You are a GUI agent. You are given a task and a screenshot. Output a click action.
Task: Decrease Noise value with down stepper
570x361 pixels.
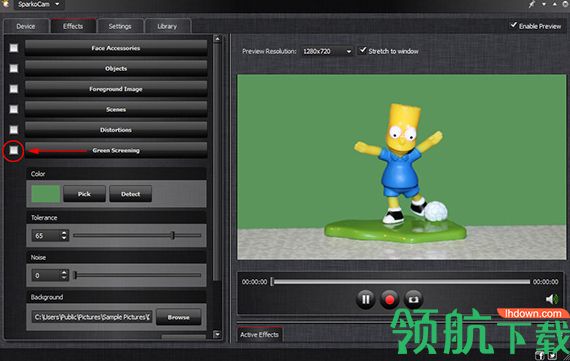64,278
